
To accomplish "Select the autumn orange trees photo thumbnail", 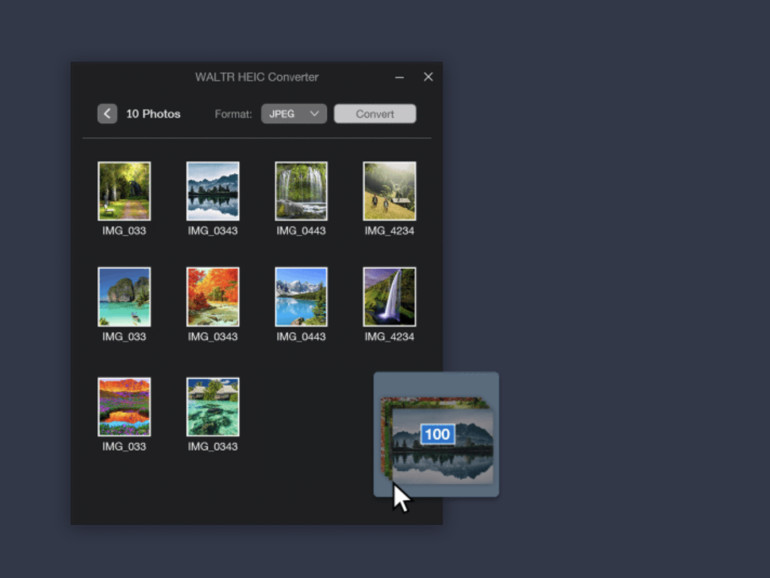I will click(x=213, y=297).
